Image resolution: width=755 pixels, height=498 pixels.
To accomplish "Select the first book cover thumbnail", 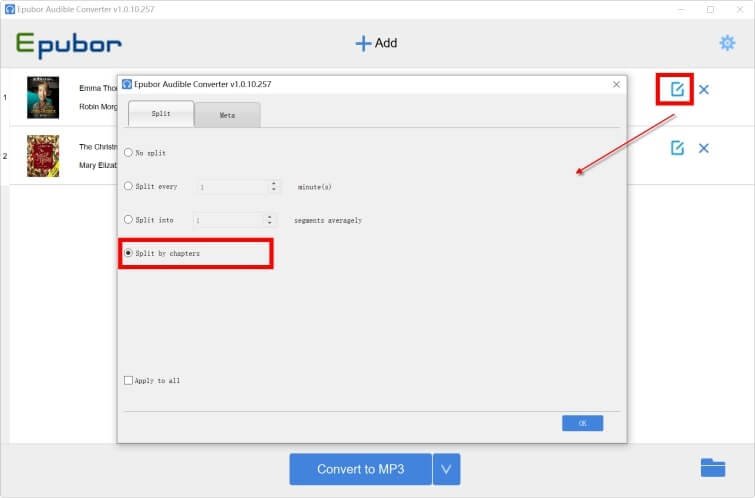I will click(43, 97).
